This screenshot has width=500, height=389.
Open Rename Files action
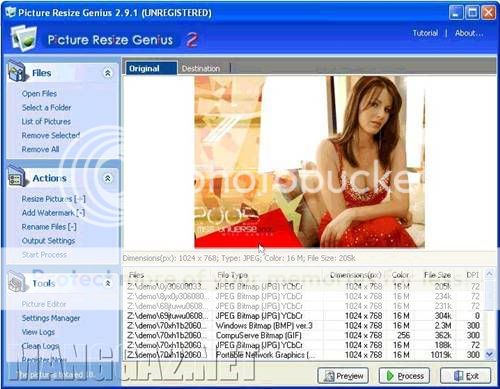[x=49, y=227]
